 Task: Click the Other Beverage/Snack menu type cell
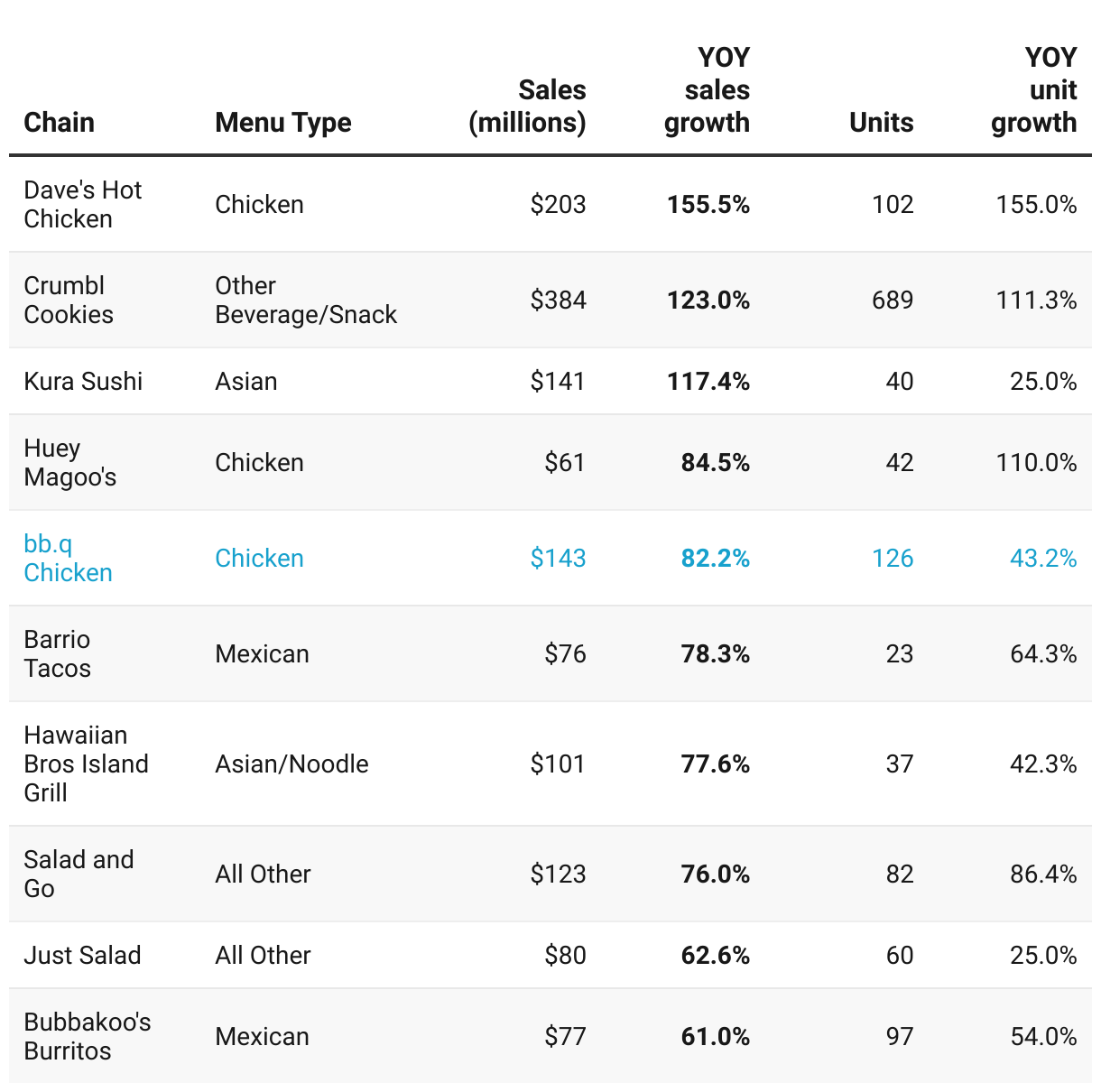306,300
